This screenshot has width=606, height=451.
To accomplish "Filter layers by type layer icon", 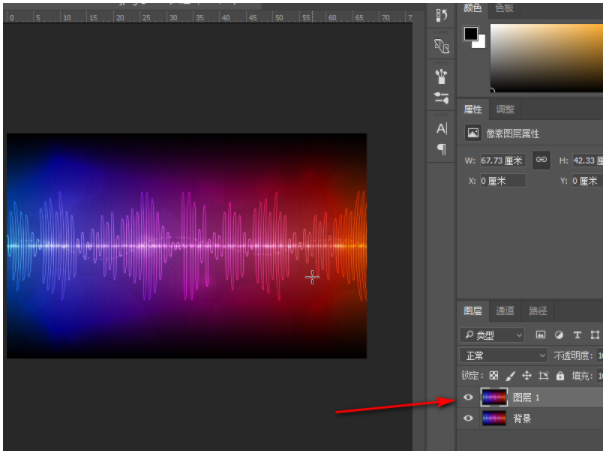I will pos(577,335).
